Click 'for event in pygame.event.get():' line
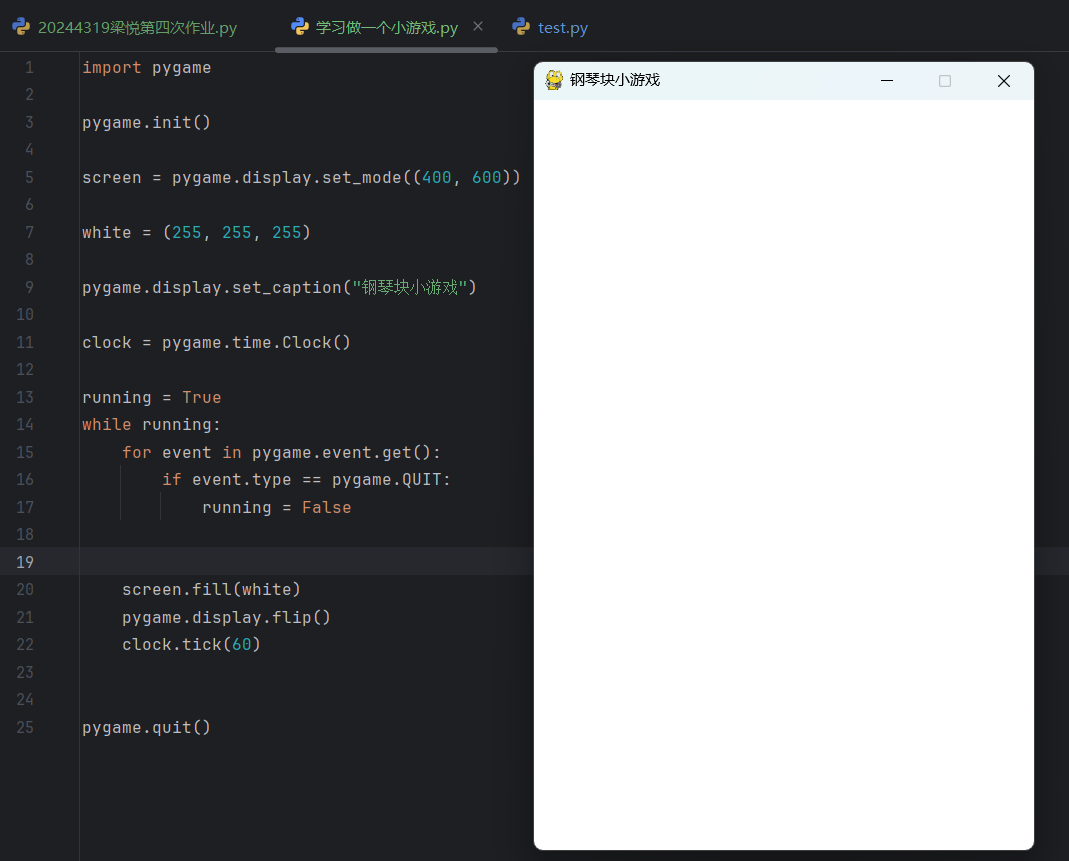The width and height of the screenshot is (1069, 861). (x=282, y=452)
